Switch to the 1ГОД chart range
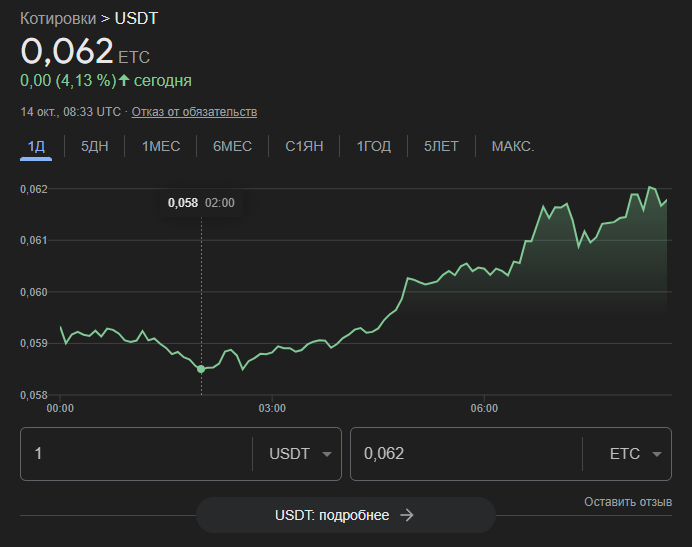 pyautogui.click(x=374, y=146)
